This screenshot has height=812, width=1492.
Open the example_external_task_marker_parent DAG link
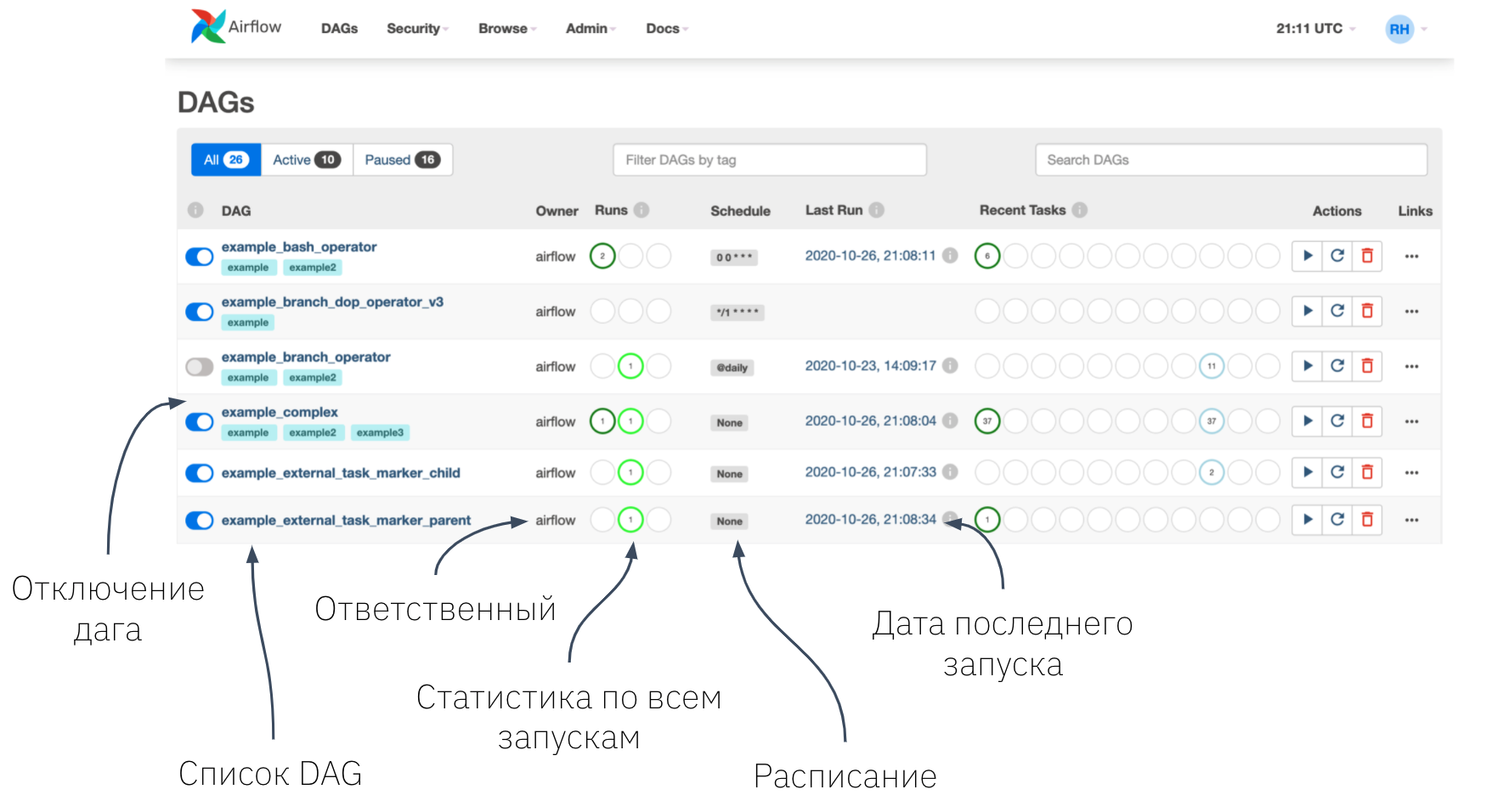pyautogui.click(x=346, y=521)
